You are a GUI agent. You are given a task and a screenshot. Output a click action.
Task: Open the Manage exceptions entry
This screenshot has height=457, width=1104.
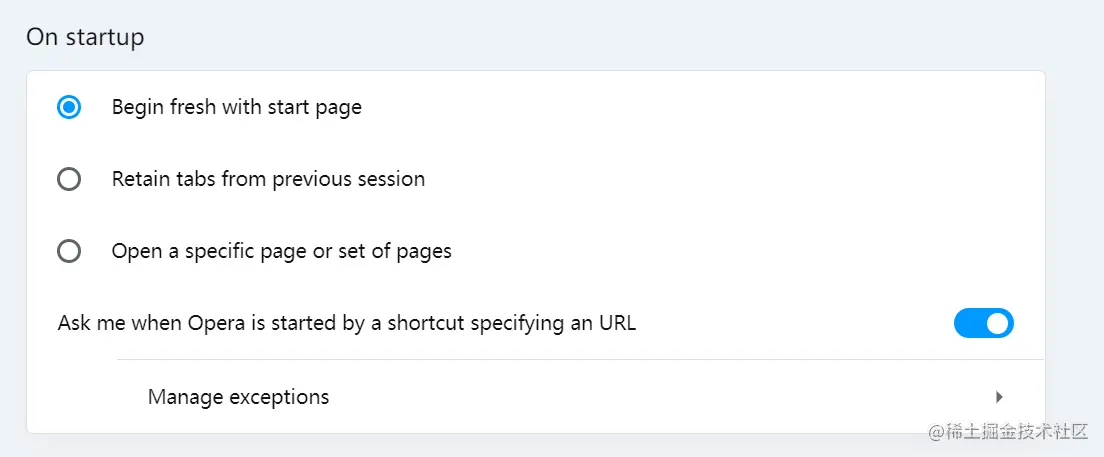[238, 397]
